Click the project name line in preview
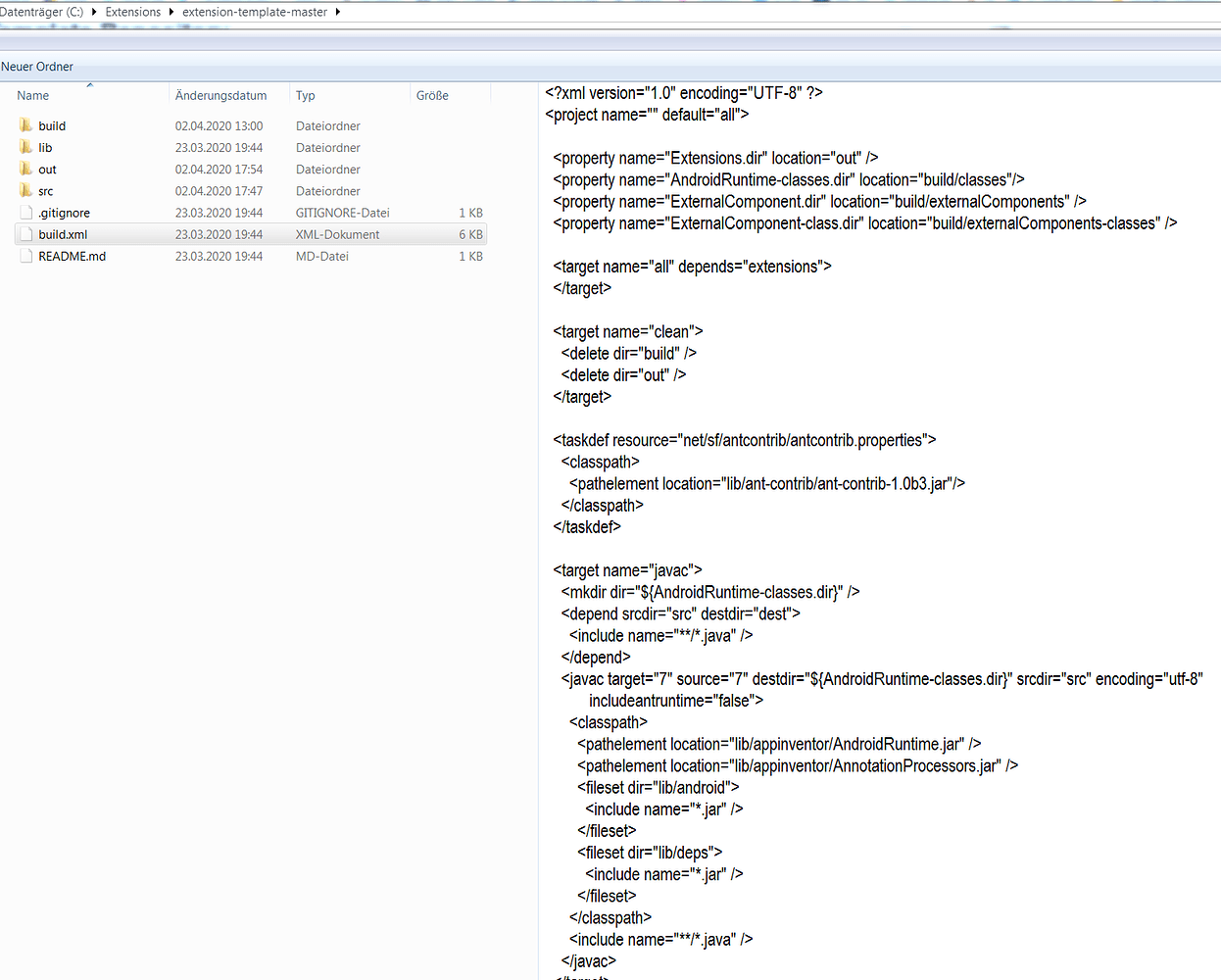The width and height of the screenshot is (1221, 980). pyautogui.click(x=647, y=115)
